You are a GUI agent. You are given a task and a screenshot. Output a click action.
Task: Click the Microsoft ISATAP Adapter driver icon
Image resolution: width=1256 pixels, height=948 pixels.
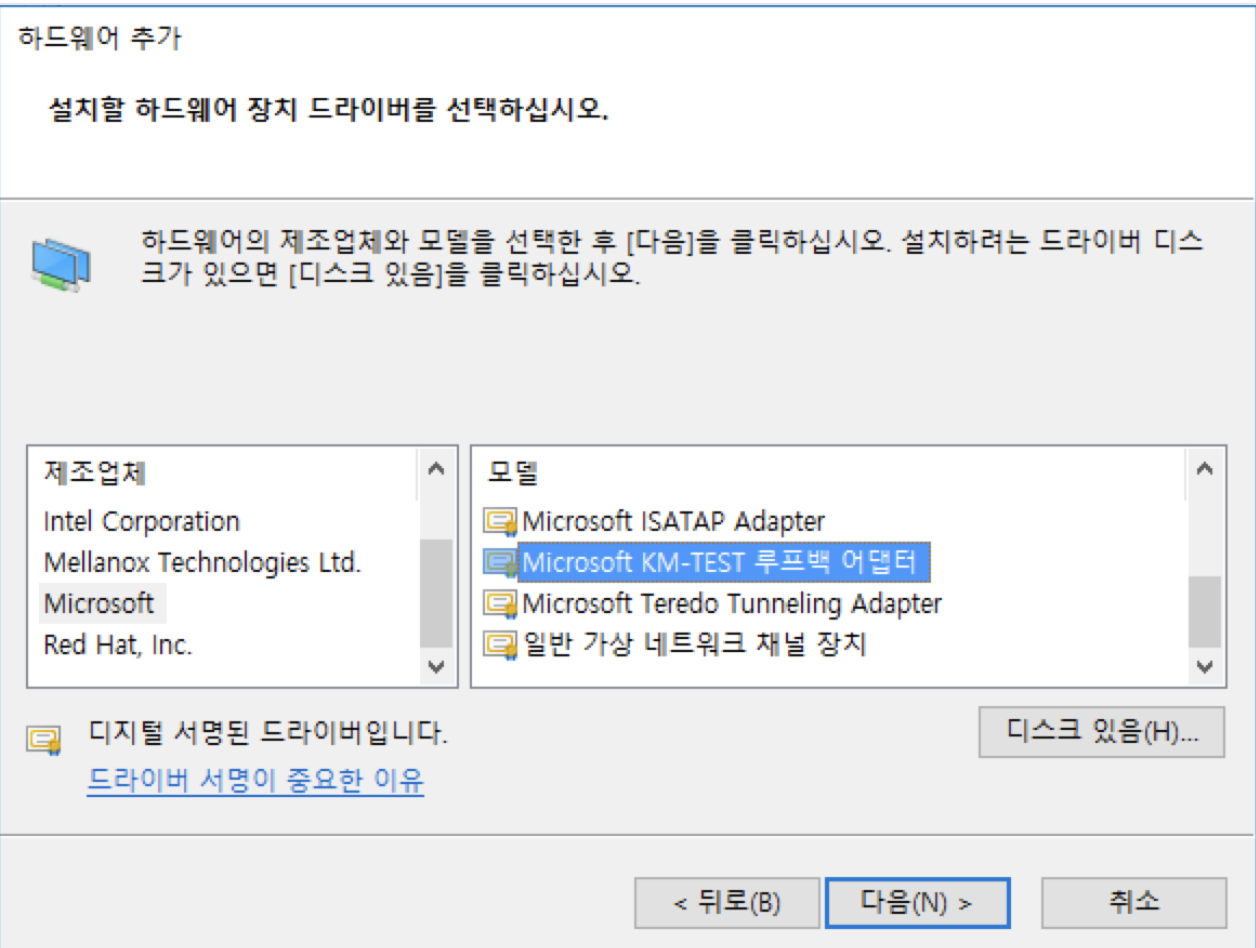[500, 521]
